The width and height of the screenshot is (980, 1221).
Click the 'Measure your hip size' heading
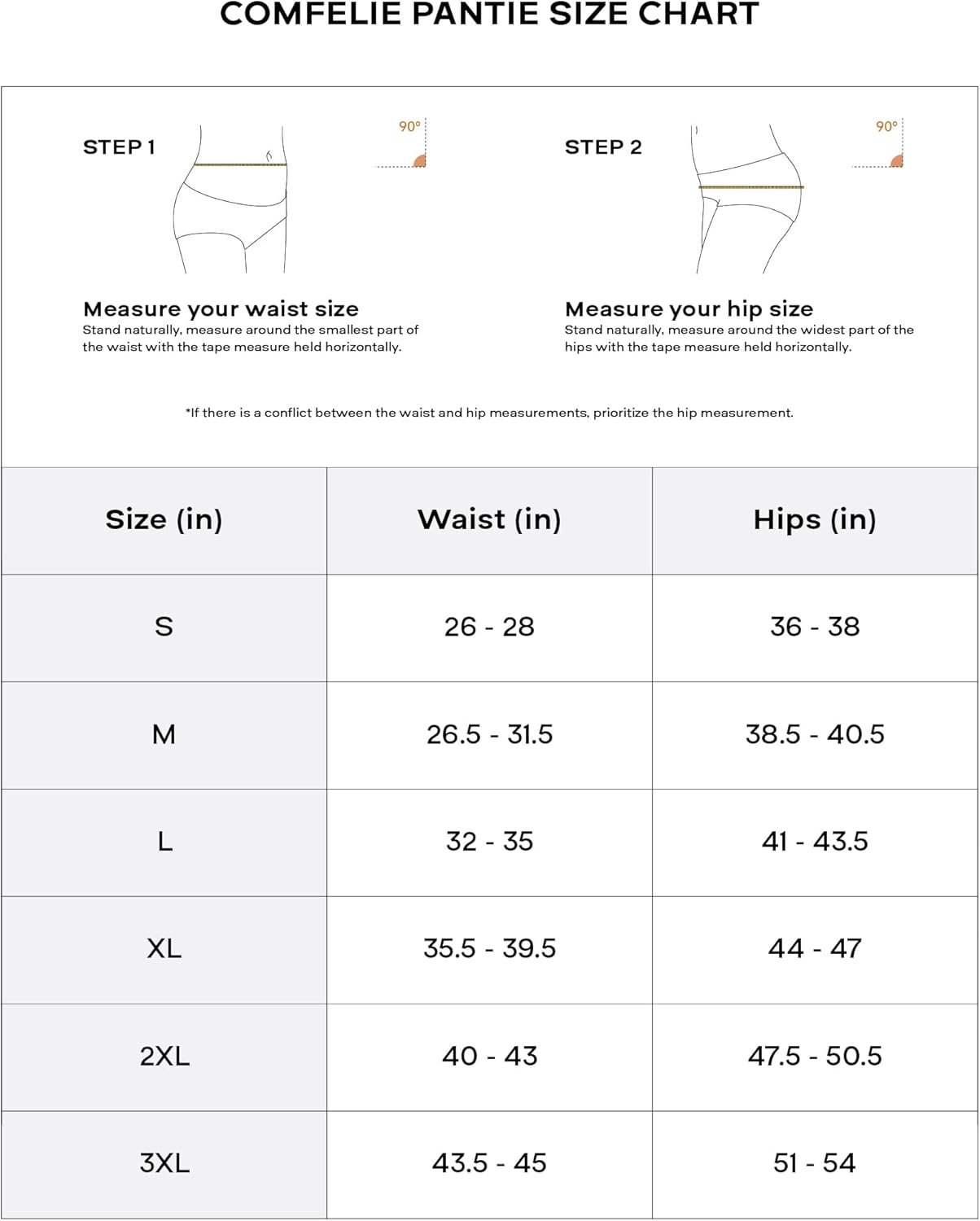[689, 309]
